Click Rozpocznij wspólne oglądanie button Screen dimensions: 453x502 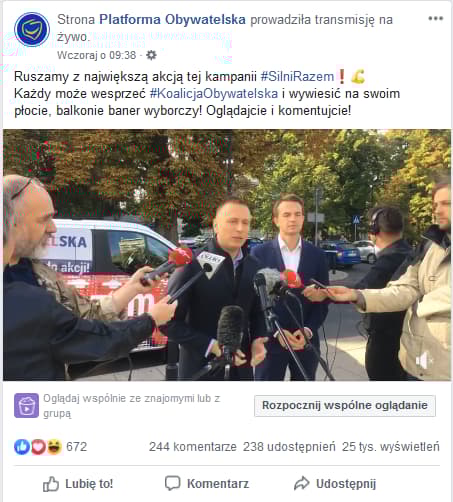[x=345, y=406]
